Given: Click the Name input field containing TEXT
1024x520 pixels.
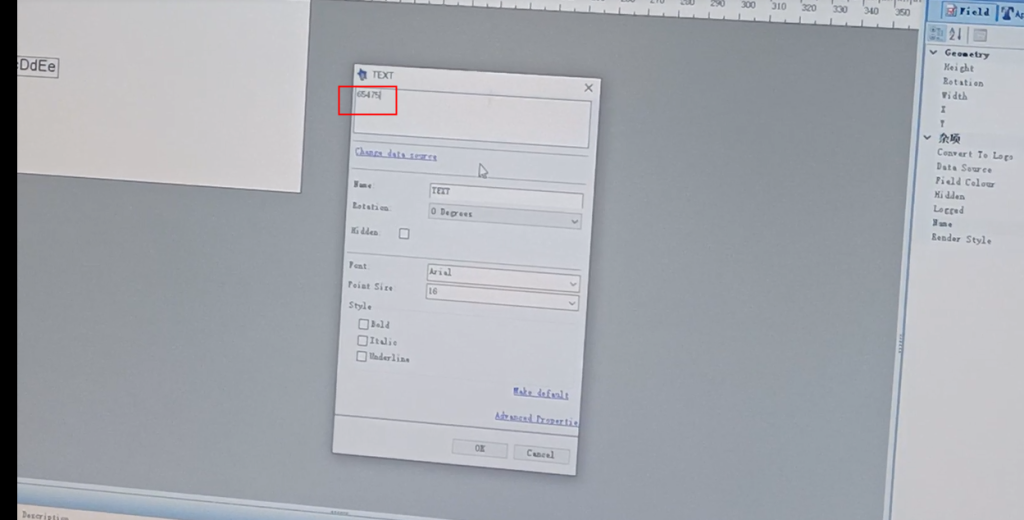Looking at the screenshot, I should coord(505,193).
